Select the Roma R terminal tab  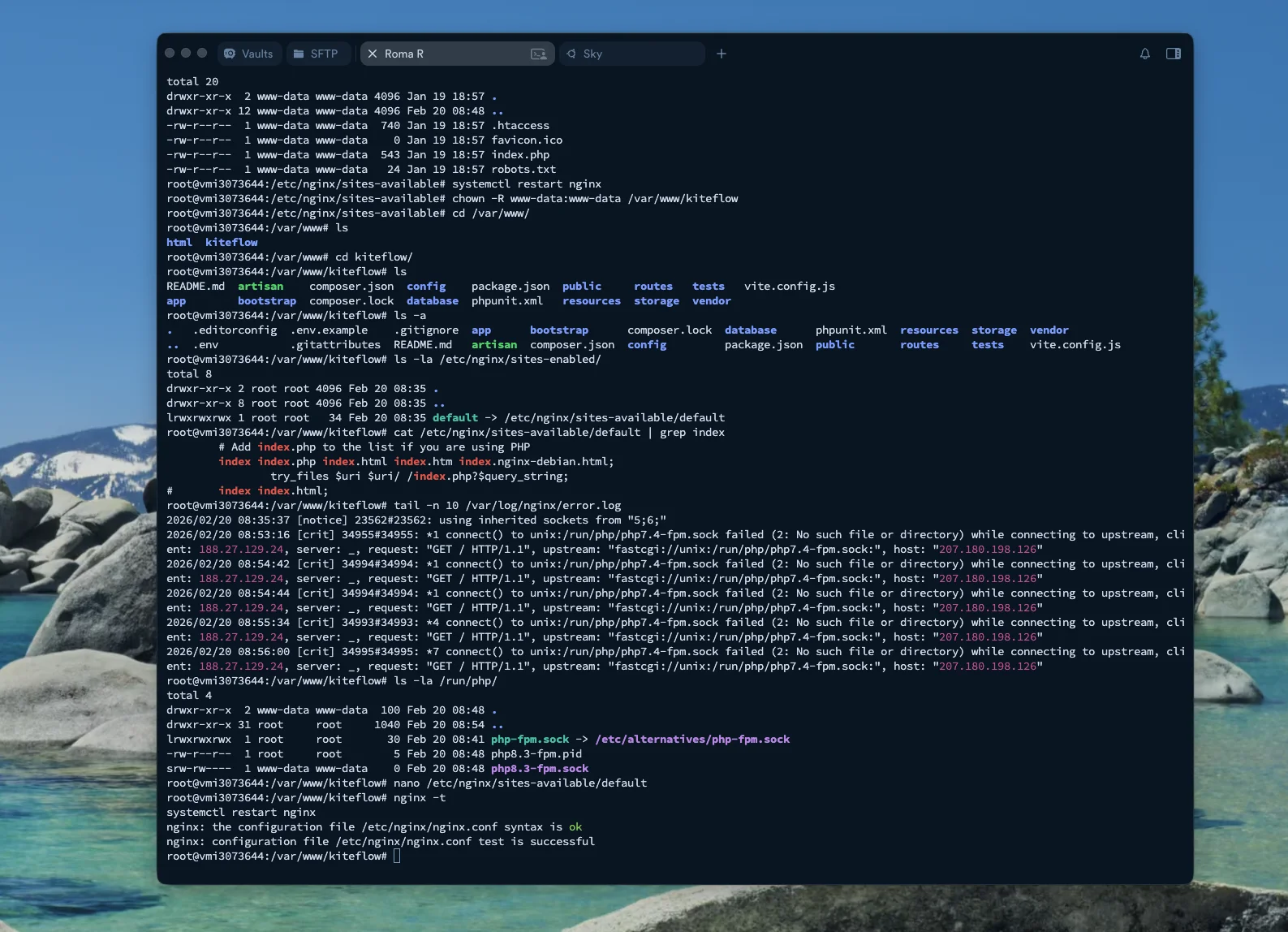click(x=457, y=54)
